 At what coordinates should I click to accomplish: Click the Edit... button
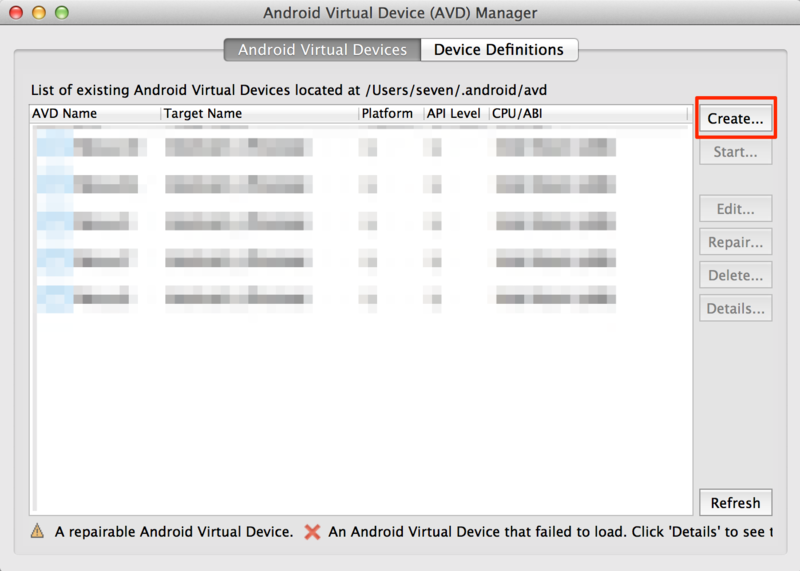coord(735,209)
